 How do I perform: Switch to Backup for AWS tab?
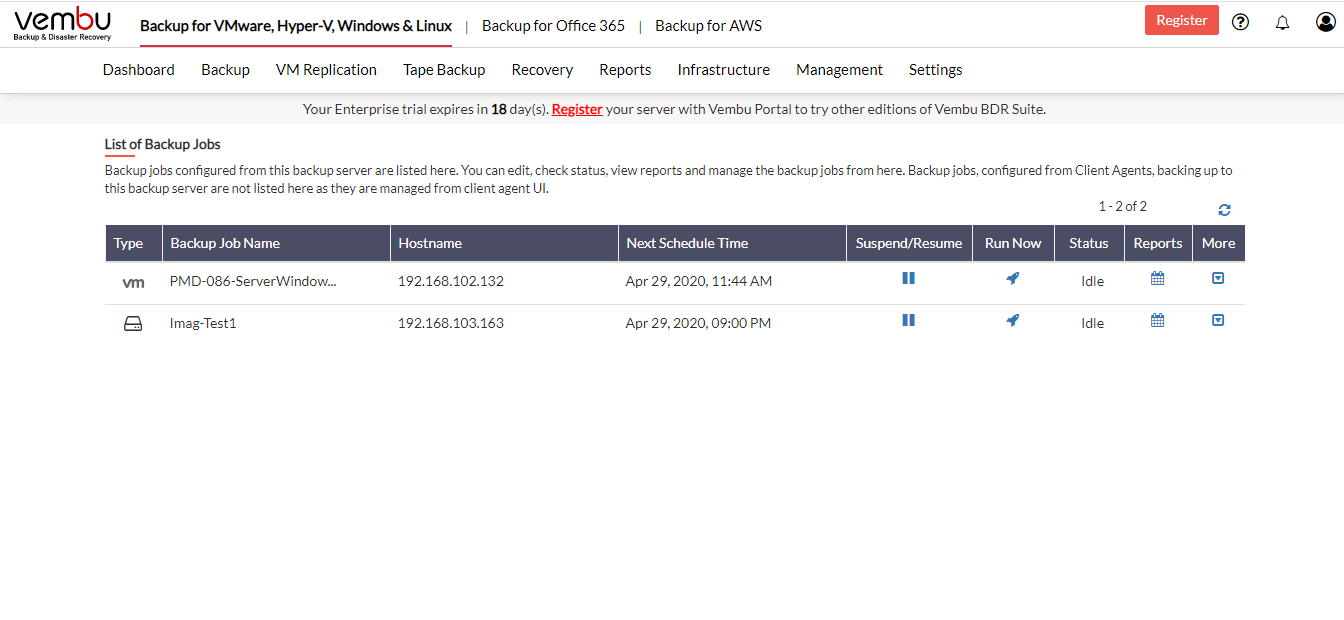708,26
